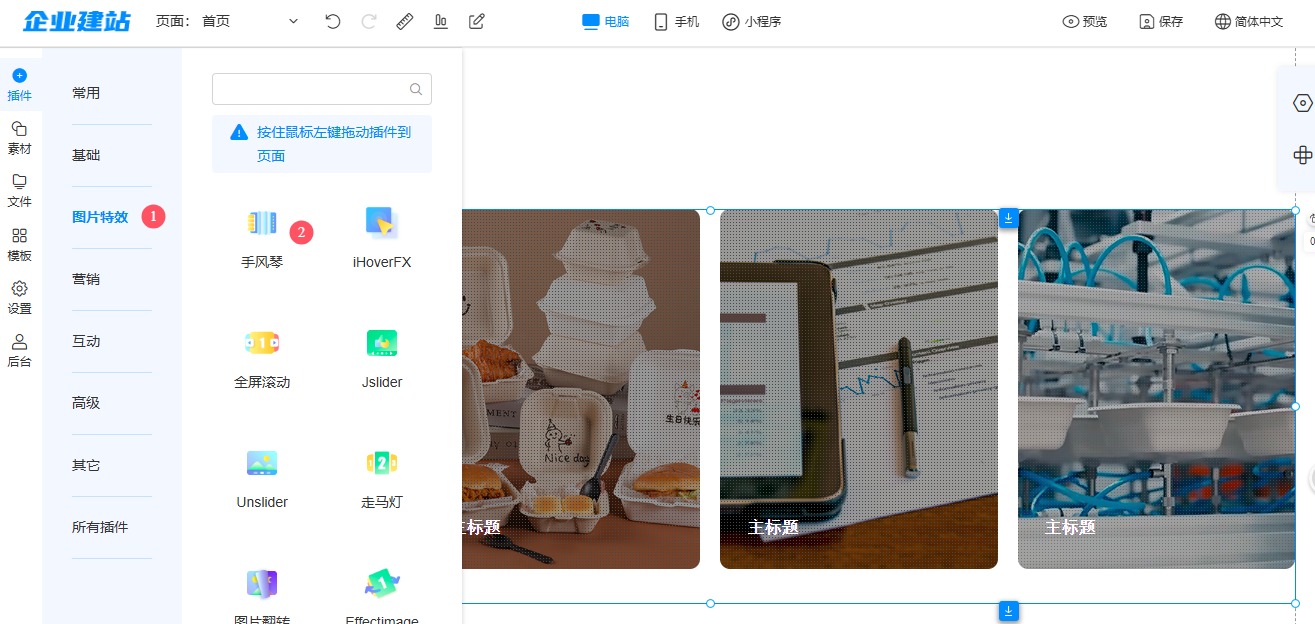Toggle the ruler tool icon
The height and width of the screenshot is (624, 1315).
pyautogui.click(x=405, y=21)
